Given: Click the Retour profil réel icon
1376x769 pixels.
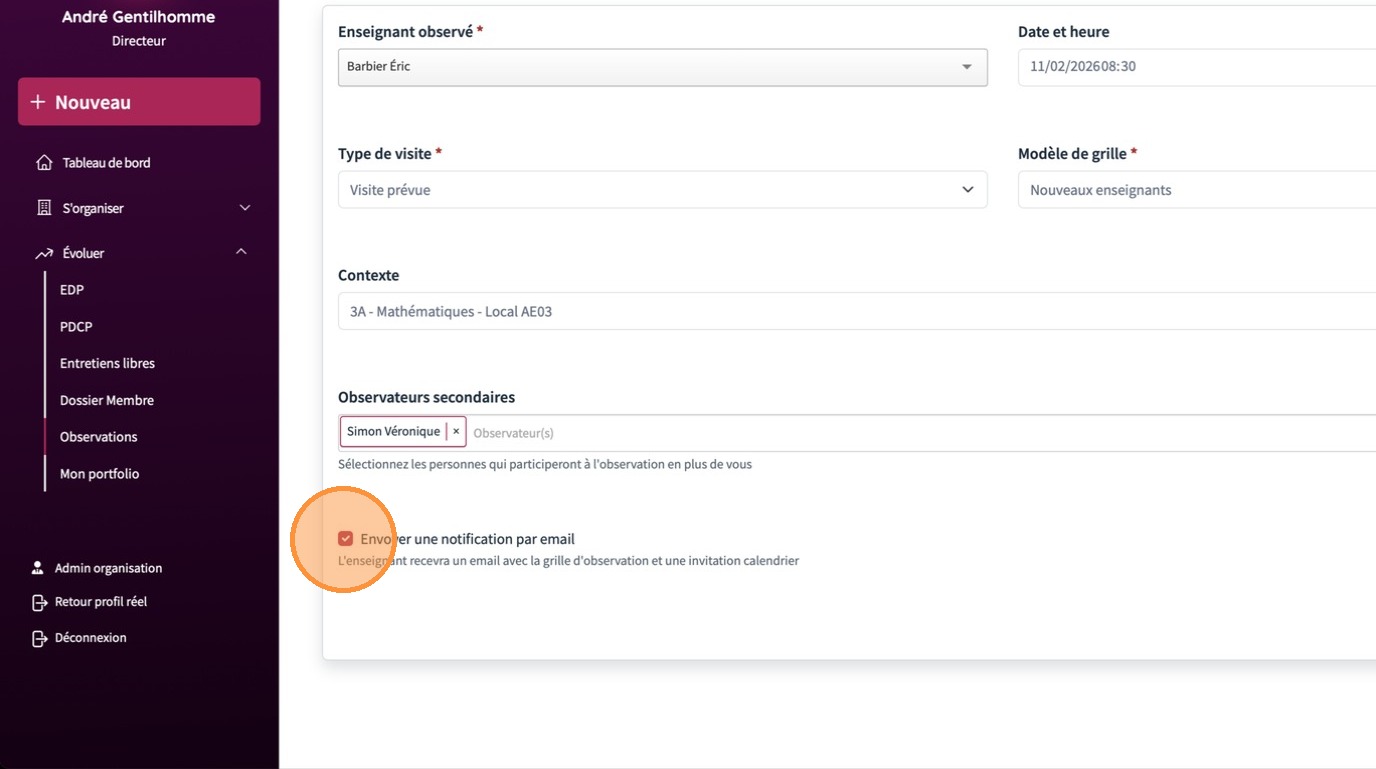Looking at the screenshot, I should 39,602.
